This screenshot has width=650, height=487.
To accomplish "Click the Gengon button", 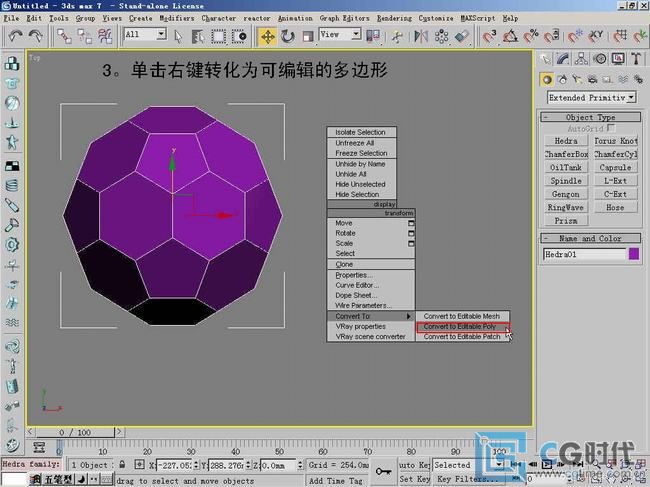I will tap(566, 194).
